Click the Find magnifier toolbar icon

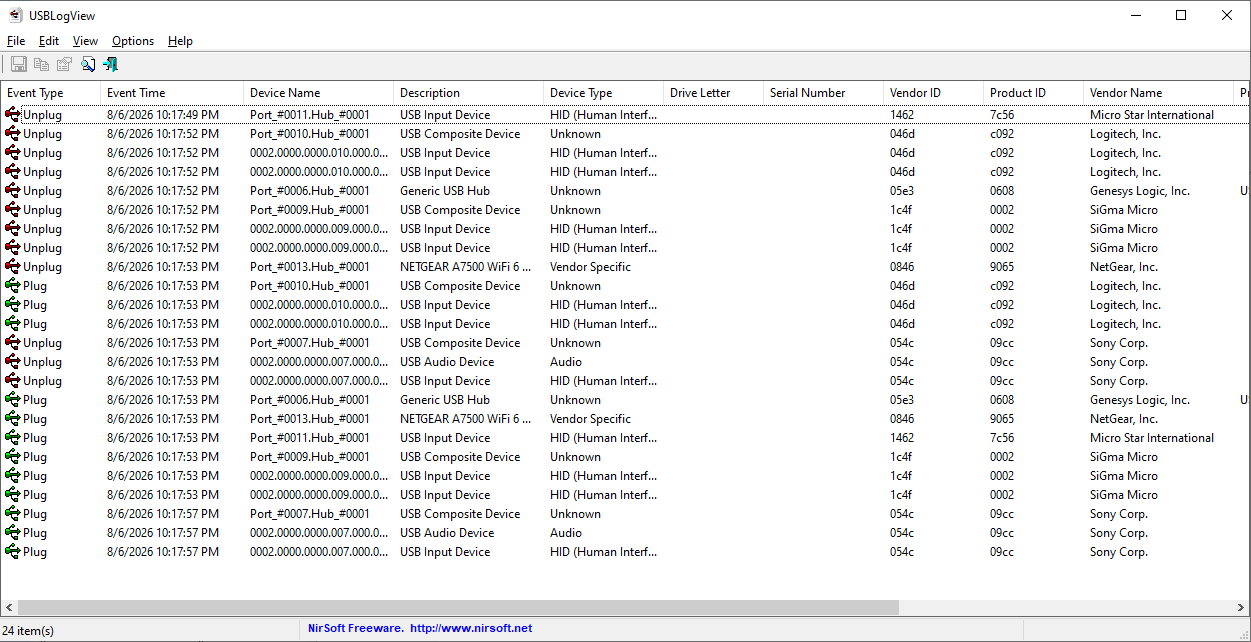point(88,65)
